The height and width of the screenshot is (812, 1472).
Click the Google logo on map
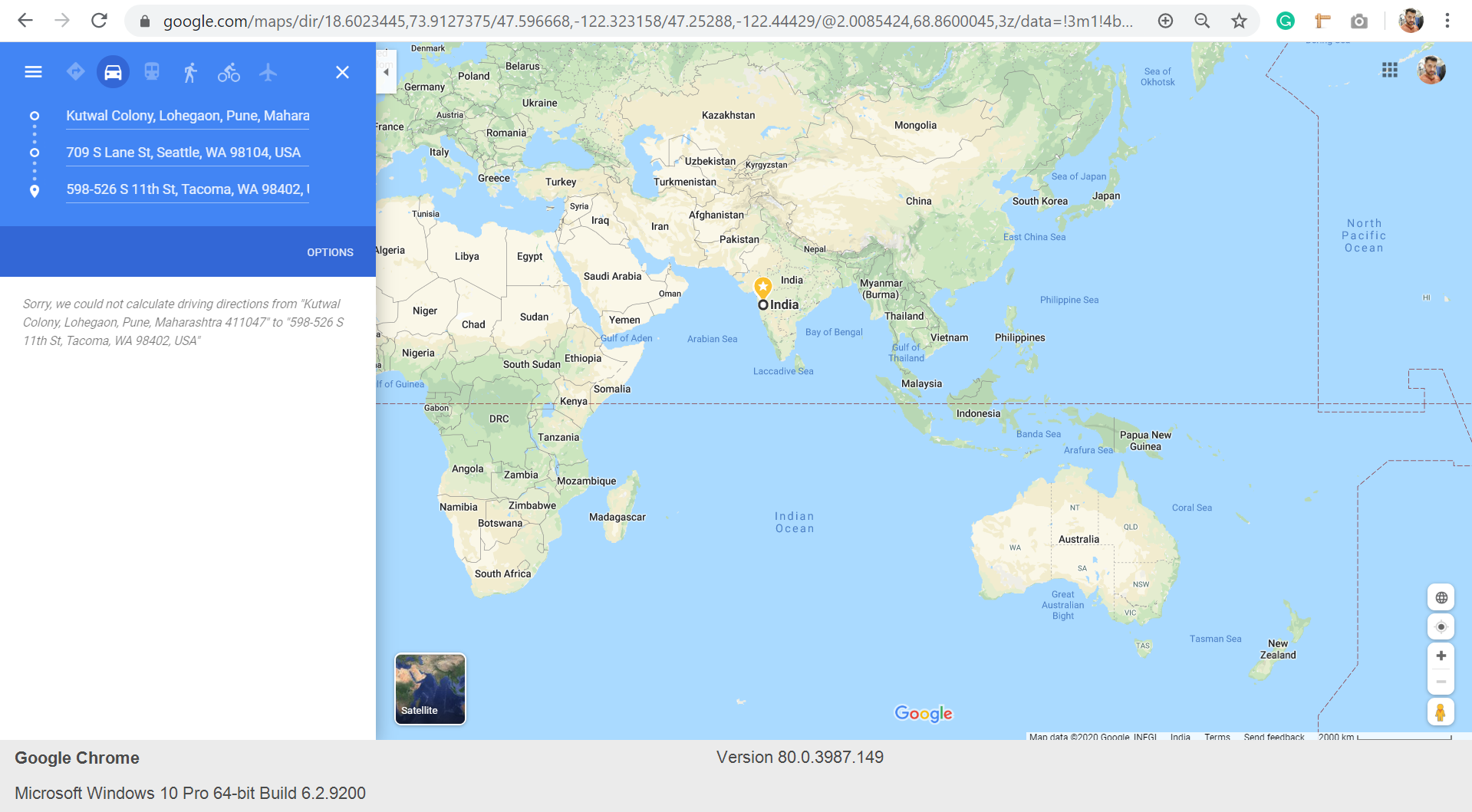[924, 714]
